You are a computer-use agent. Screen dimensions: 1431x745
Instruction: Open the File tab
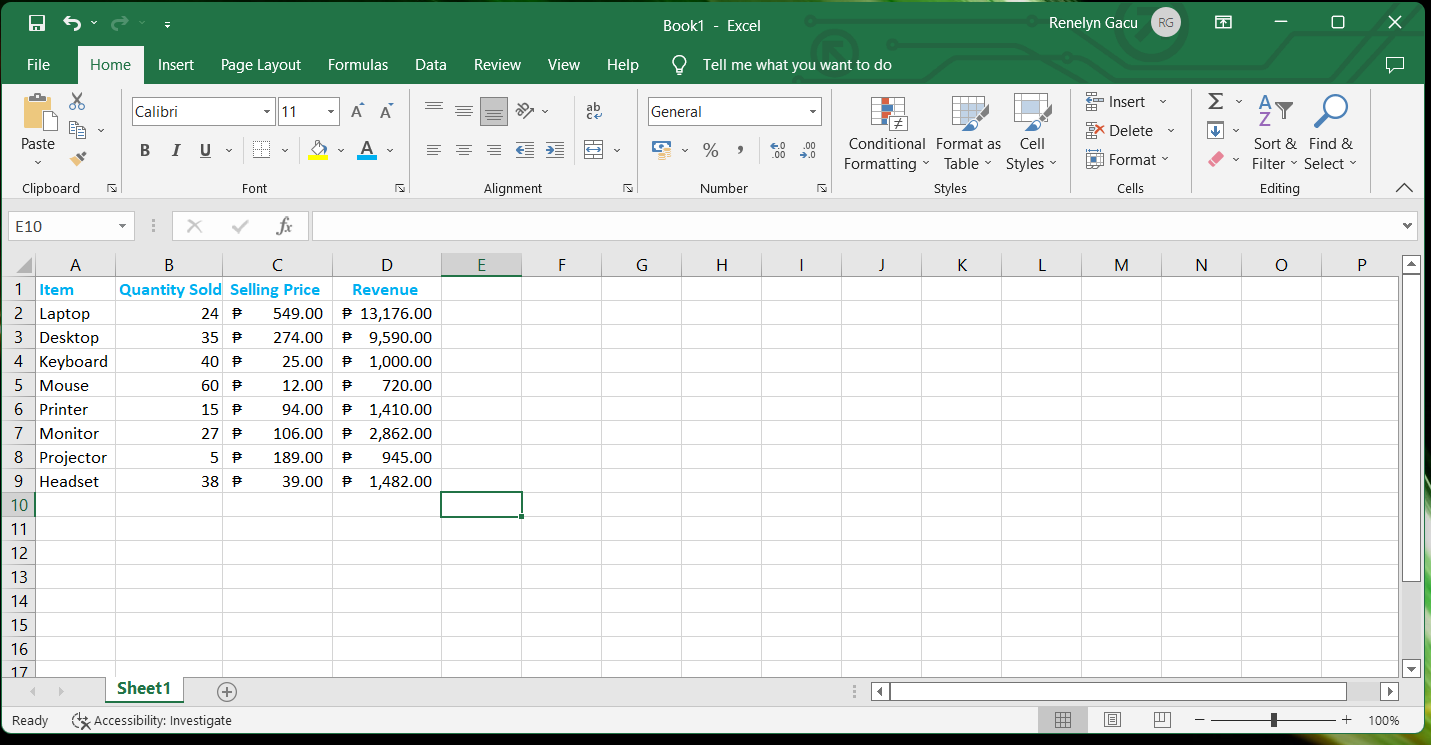[x=38, y=65]
